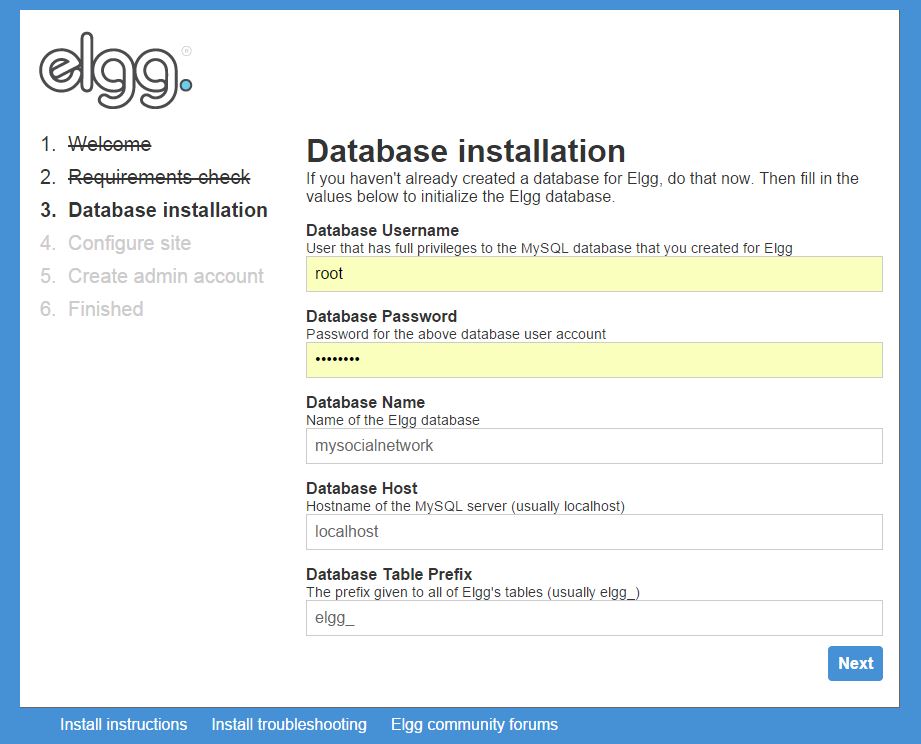
Task: Open the Install instructions link
Action: pyautogui.click(x=123, y=724)
